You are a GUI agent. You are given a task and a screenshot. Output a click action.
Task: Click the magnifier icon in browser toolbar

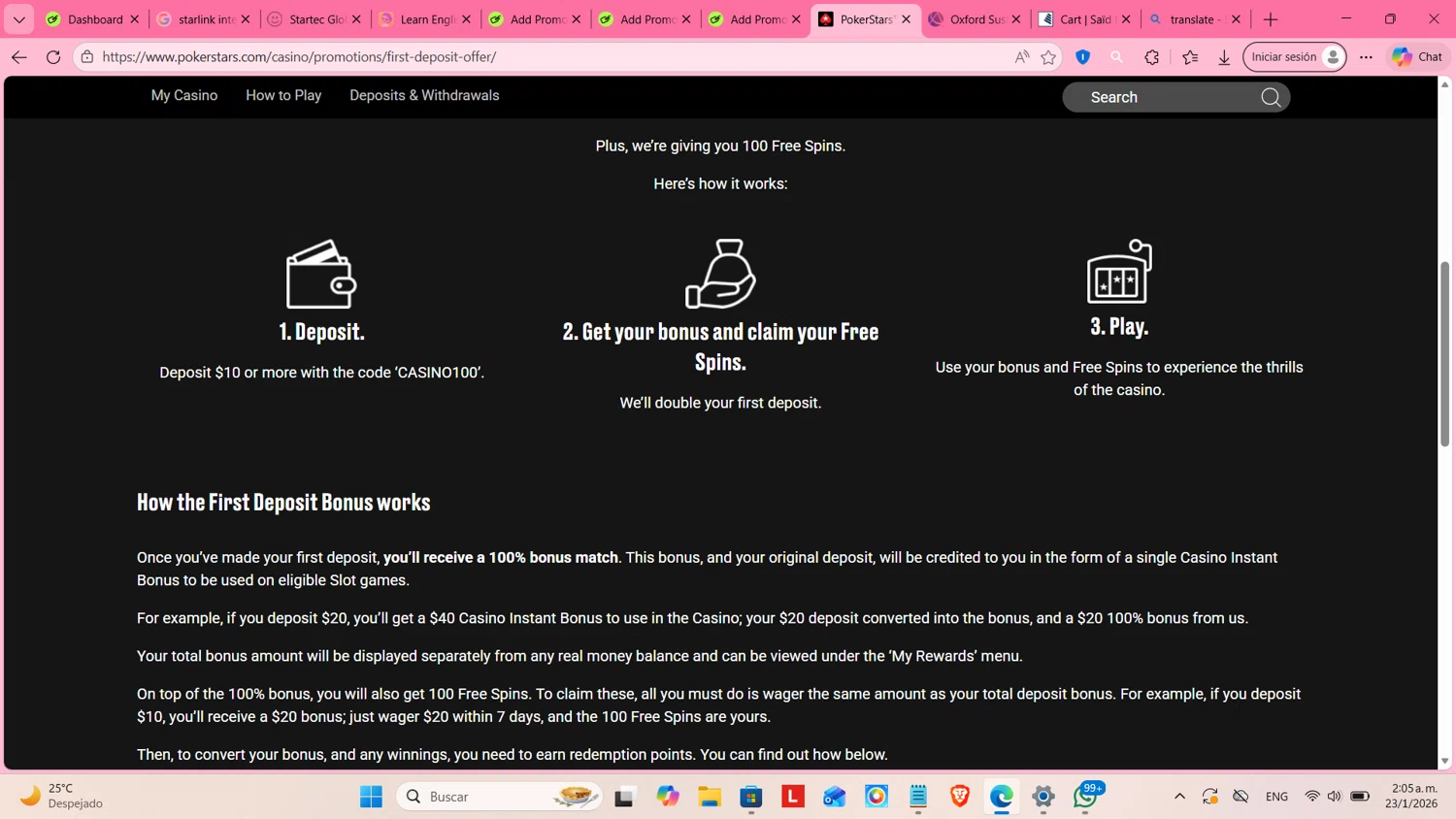1117,57
